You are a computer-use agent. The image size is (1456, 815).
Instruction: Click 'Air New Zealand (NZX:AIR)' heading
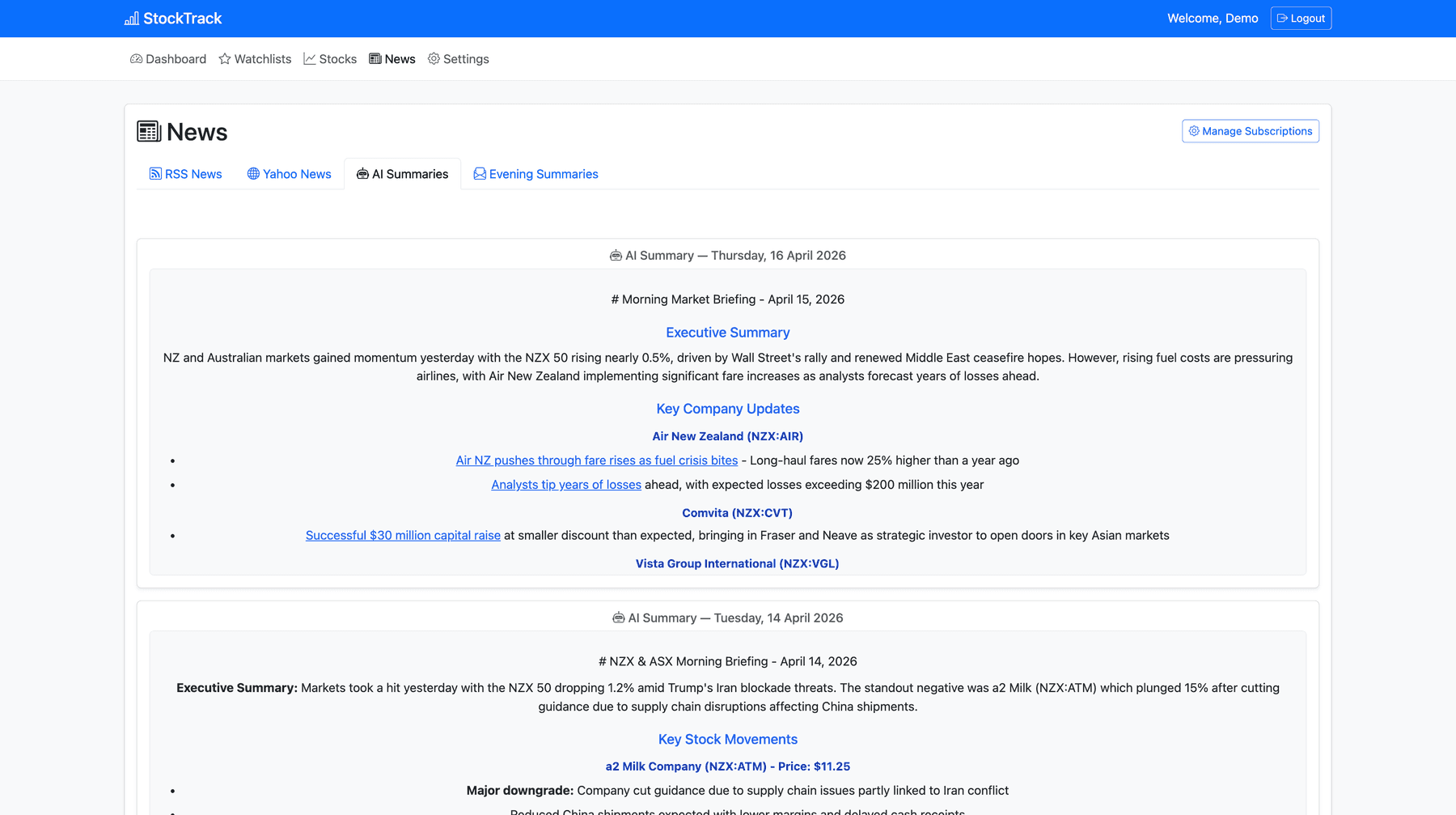pyautogui.click(x=728, y=436)
